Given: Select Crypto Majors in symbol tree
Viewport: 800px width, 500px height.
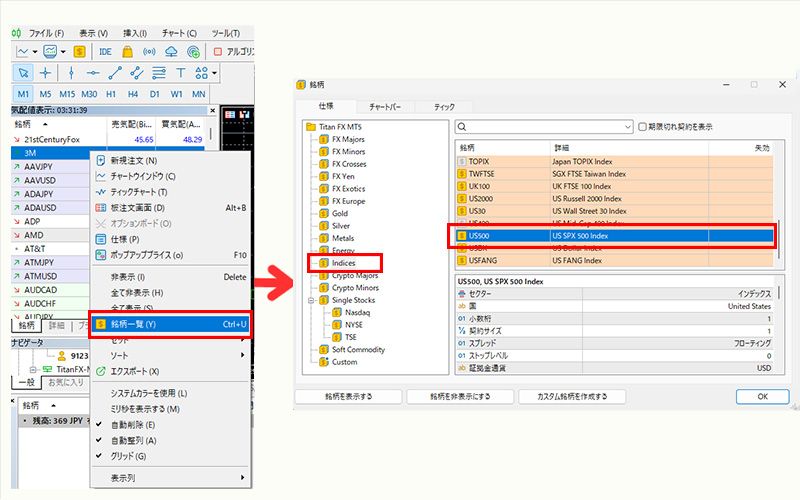Looking at the screenshot, I should pos(355,276).
